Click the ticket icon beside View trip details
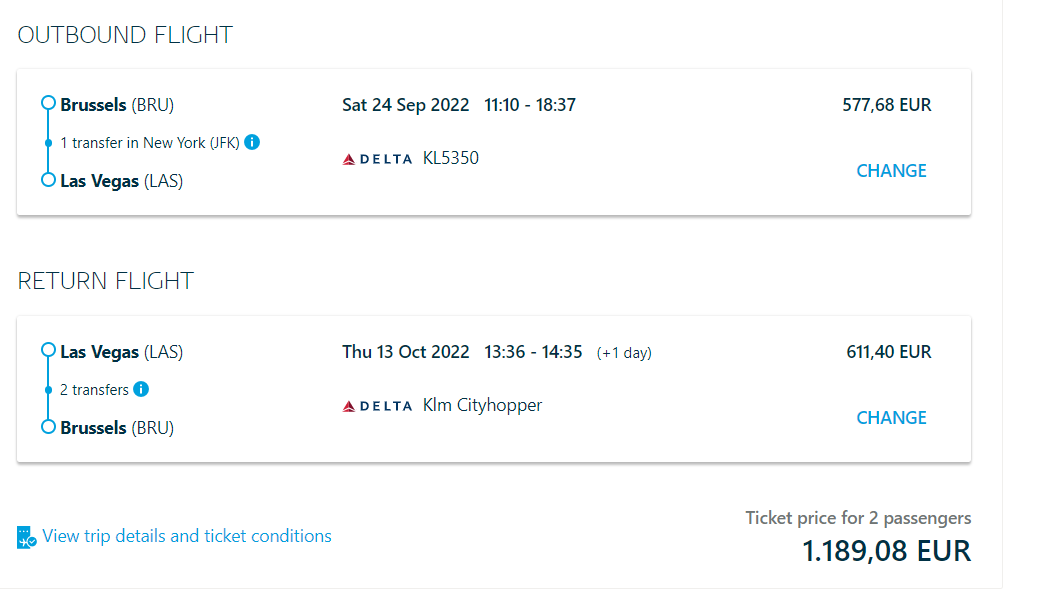 click(27, 537)
